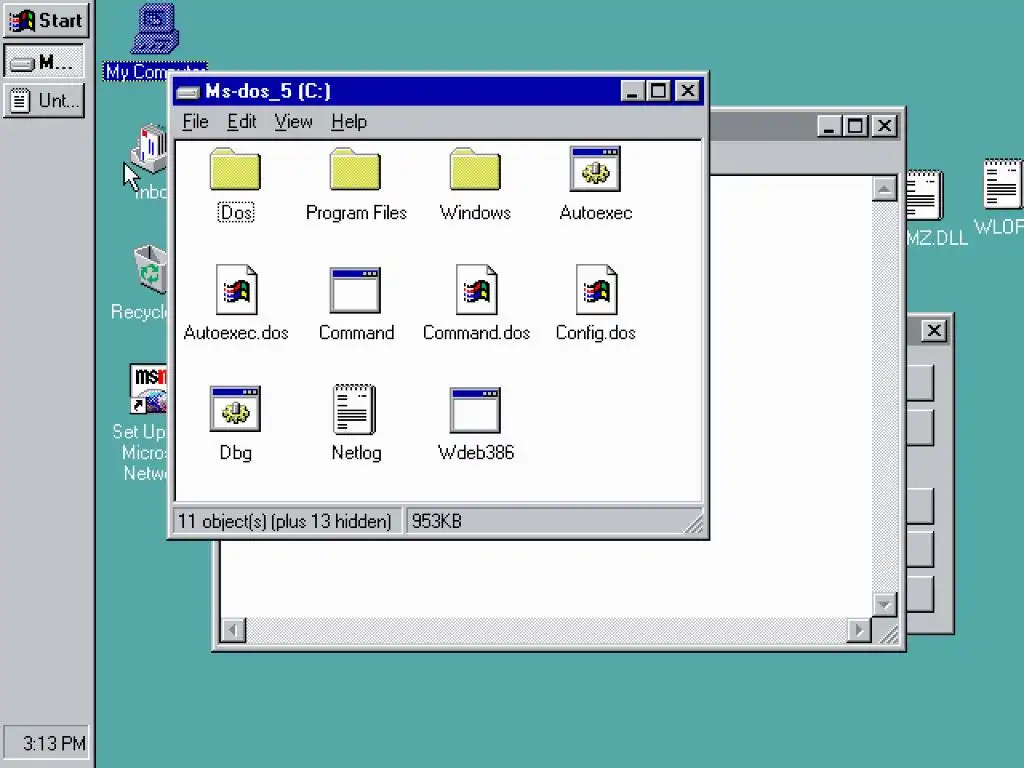Select the Windows folder icon

(x=475, y=170)
